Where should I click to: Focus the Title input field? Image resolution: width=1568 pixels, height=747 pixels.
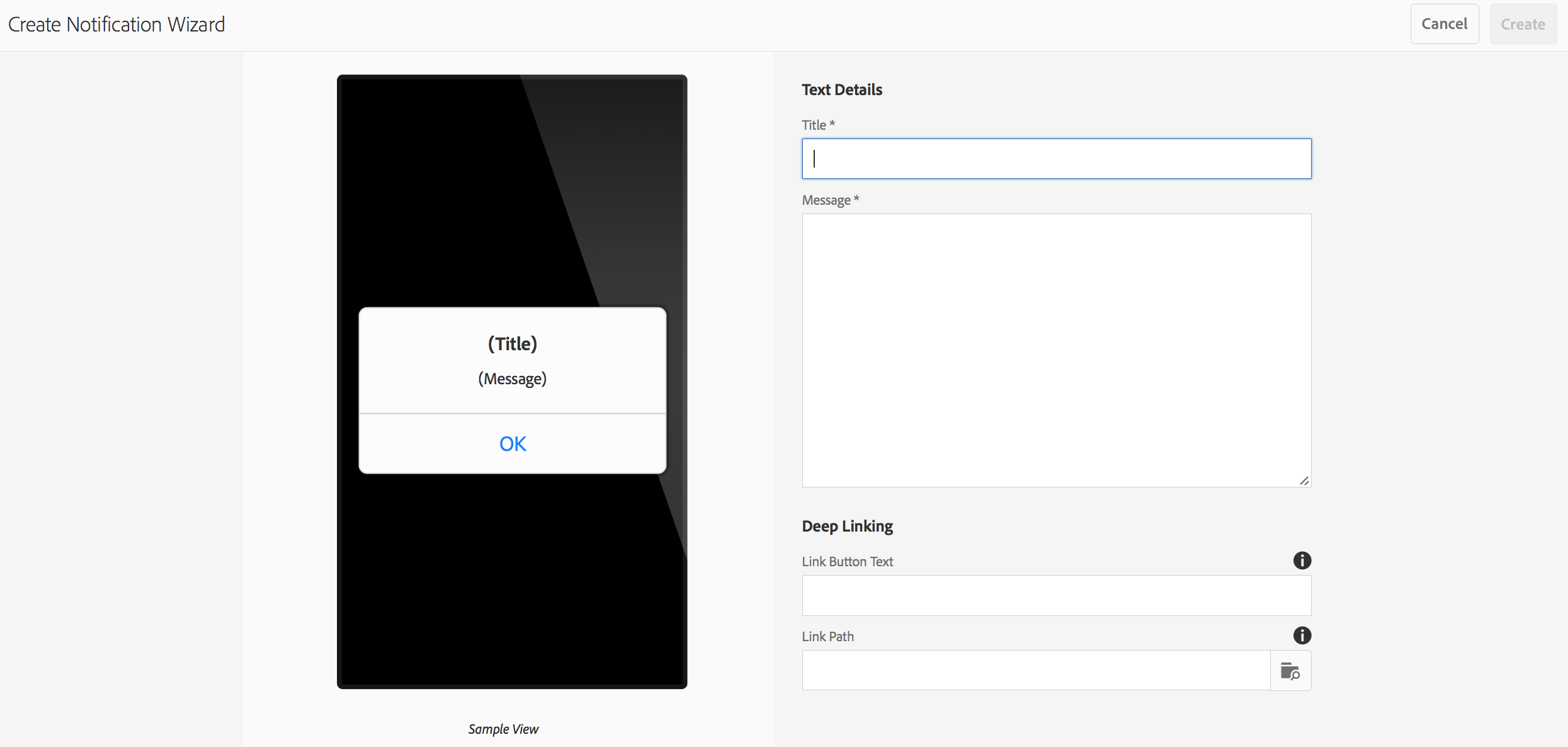pos(1056,159)
